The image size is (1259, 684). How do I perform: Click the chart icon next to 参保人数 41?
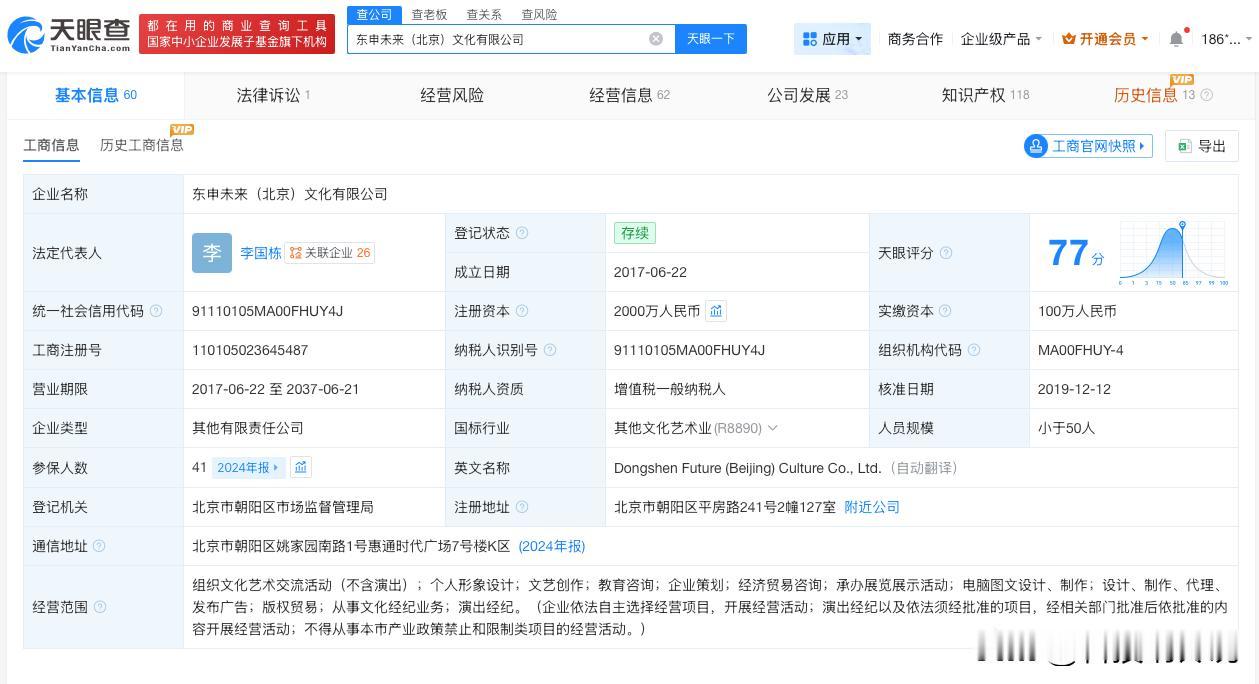pos(301,467)
